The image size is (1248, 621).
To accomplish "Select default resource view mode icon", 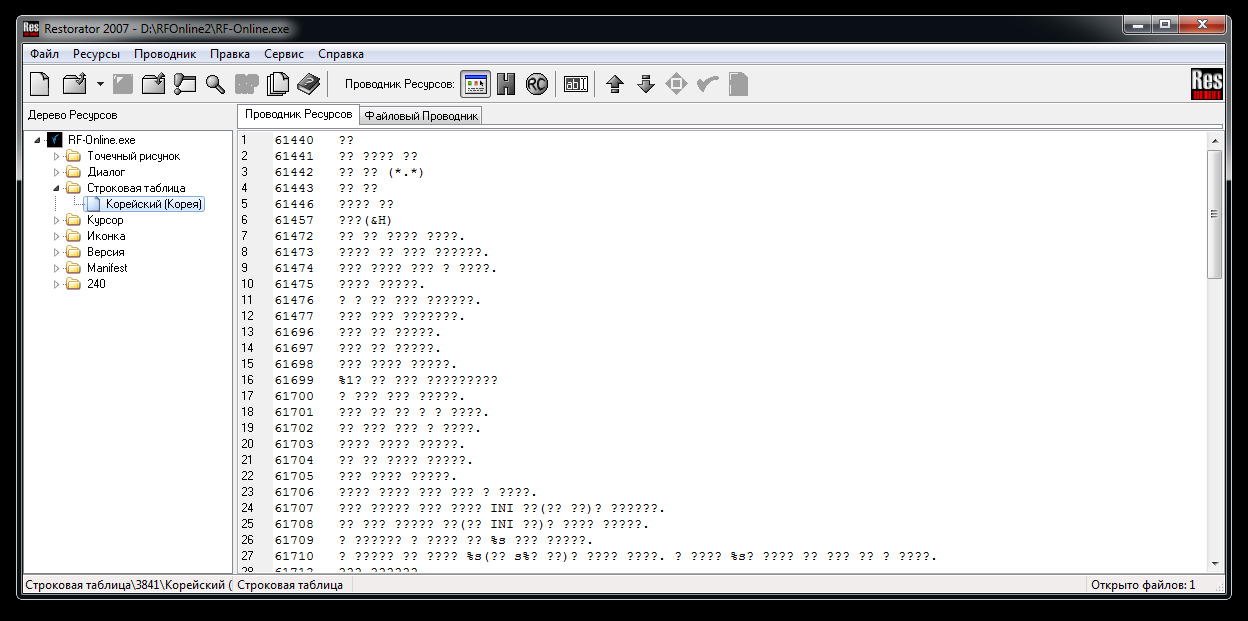I will point(476,84).
